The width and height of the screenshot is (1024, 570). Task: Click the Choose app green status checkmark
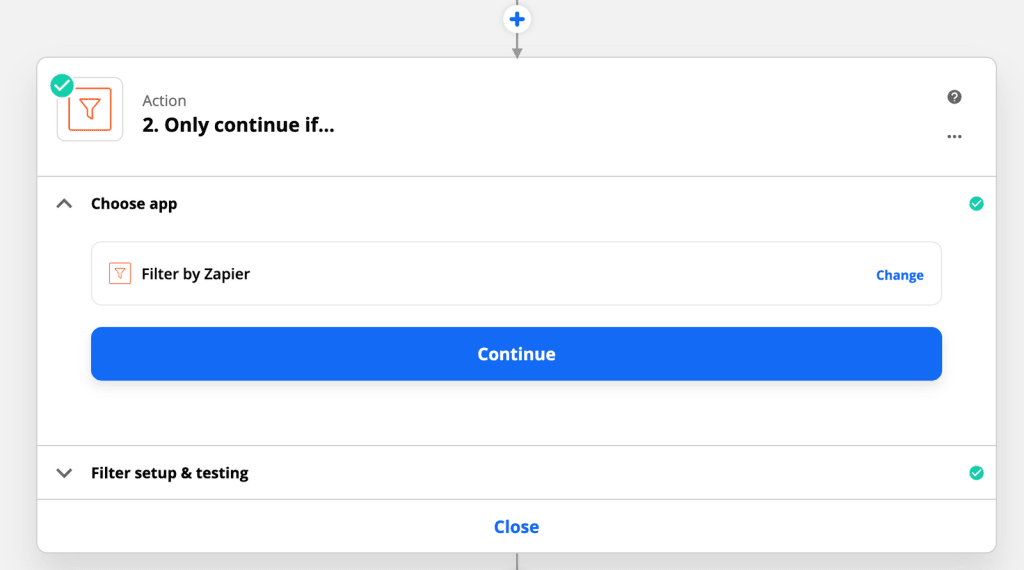point(976,204)
